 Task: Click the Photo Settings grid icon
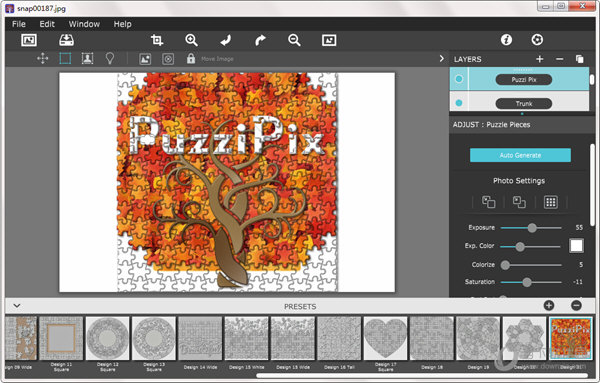coord(551,202)
